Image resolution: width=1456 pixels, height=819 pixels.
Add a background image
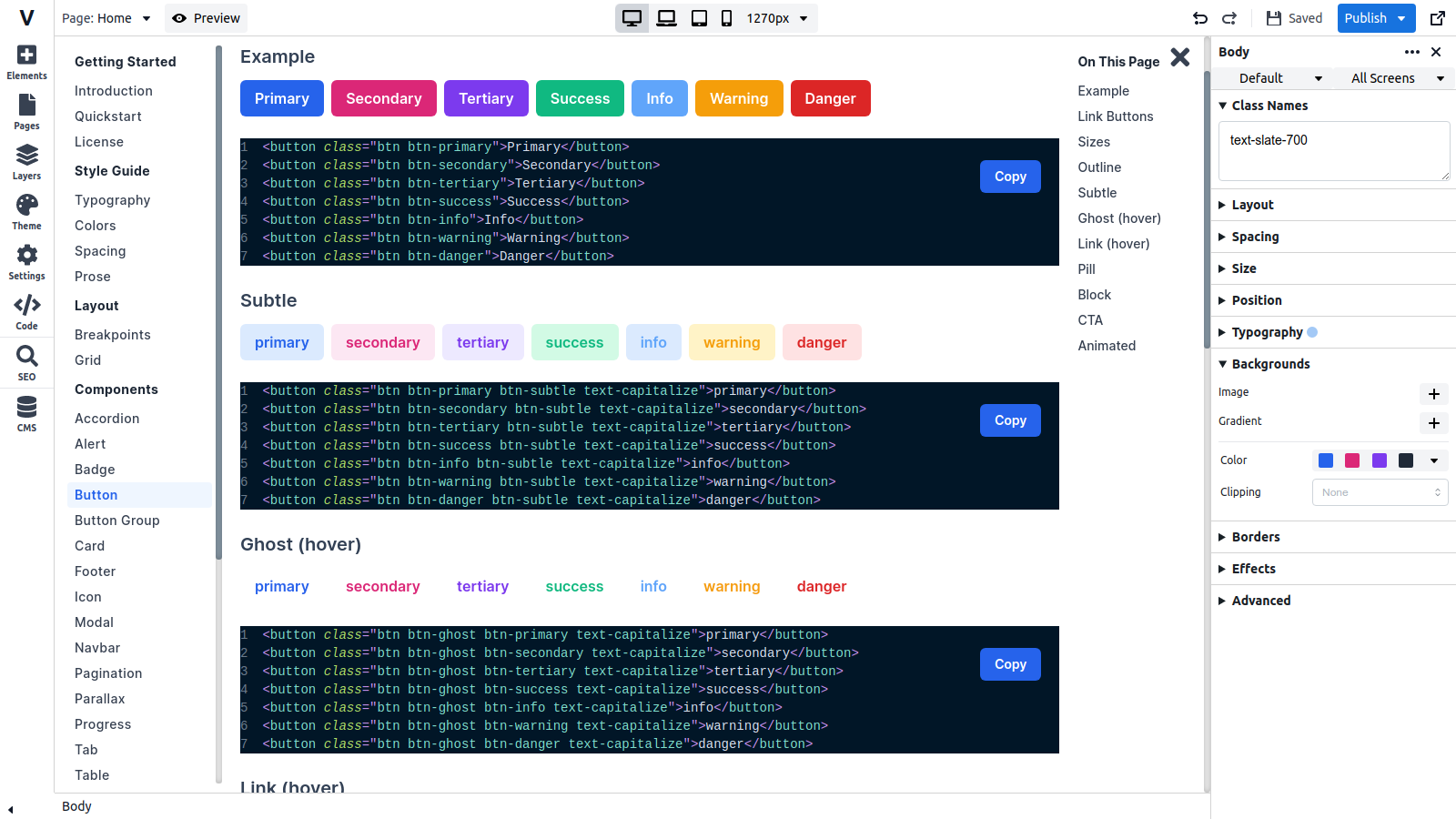[1434, 394]
